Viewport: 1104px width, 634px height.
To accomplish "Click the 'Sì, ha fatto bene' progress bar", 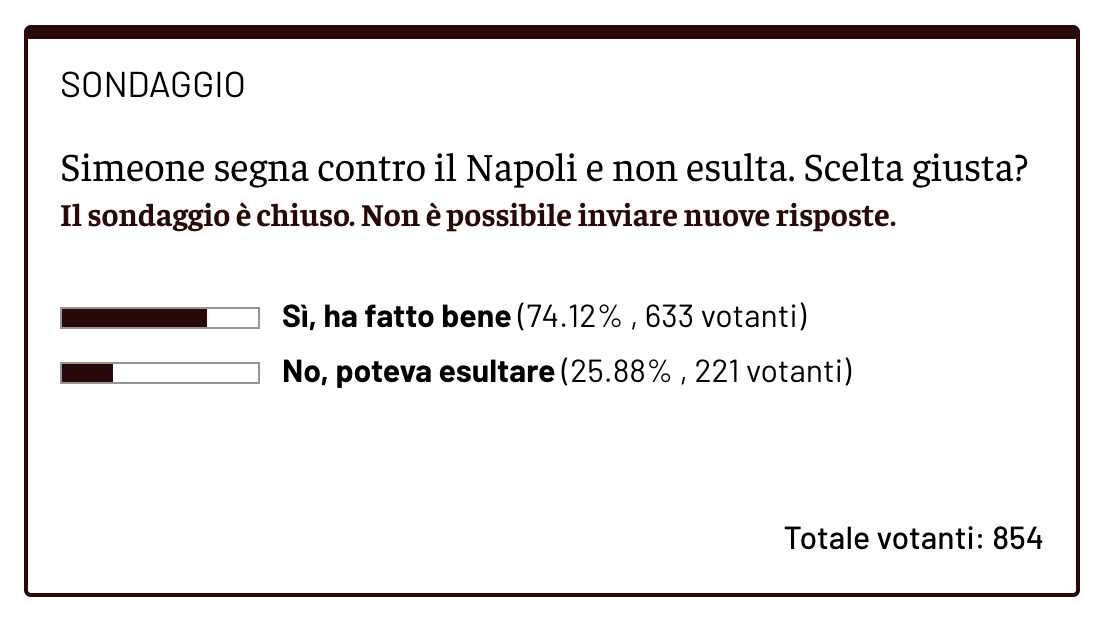I will pyautogui.click(x=160, y=318).
